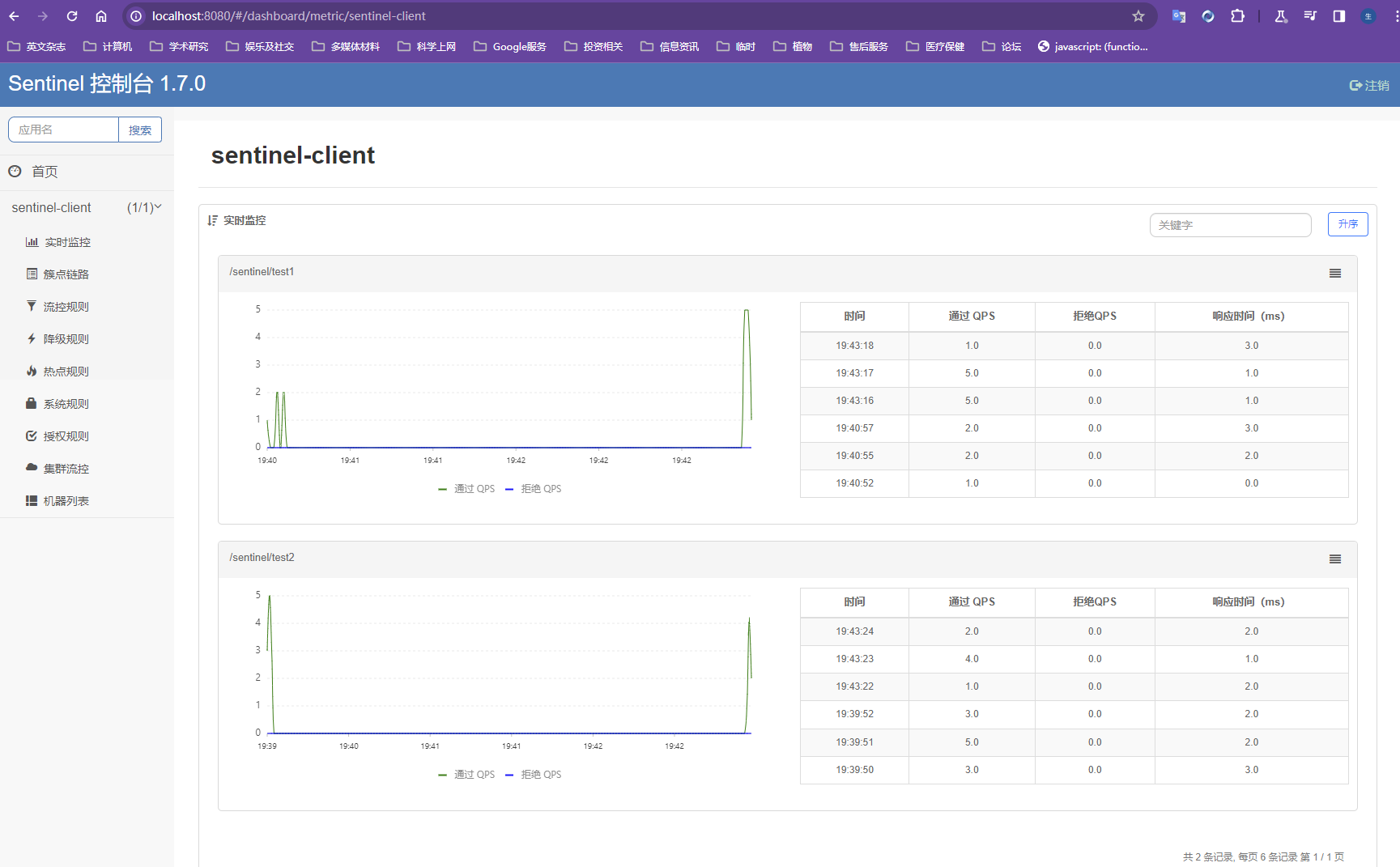Go to 首页 in the sidebar
The height and width of the screenshot is (867, 1400).
(45, 172)
